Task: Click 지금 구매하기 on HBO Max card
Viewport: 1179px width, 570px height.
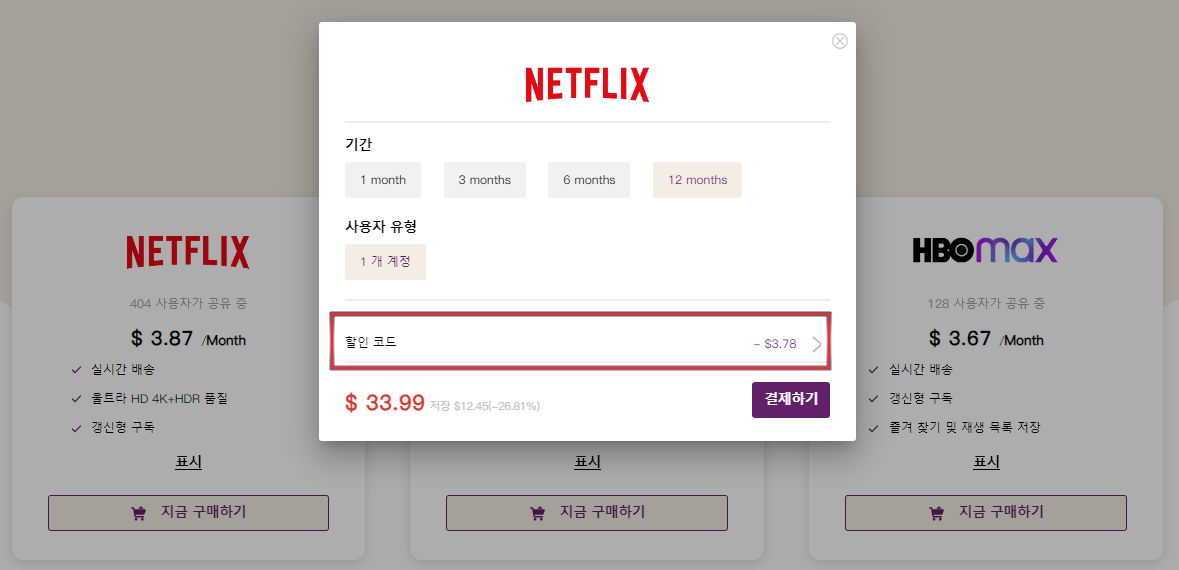Action: [x=986, y=513]
